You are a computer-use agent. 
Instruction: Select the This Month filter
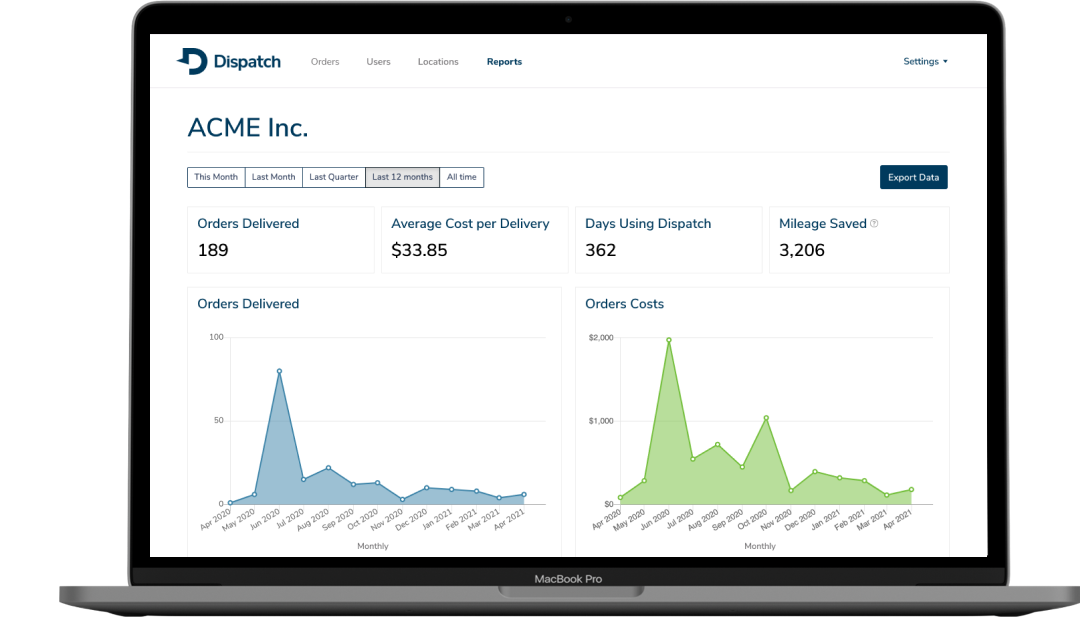click(x=216, y=177)
